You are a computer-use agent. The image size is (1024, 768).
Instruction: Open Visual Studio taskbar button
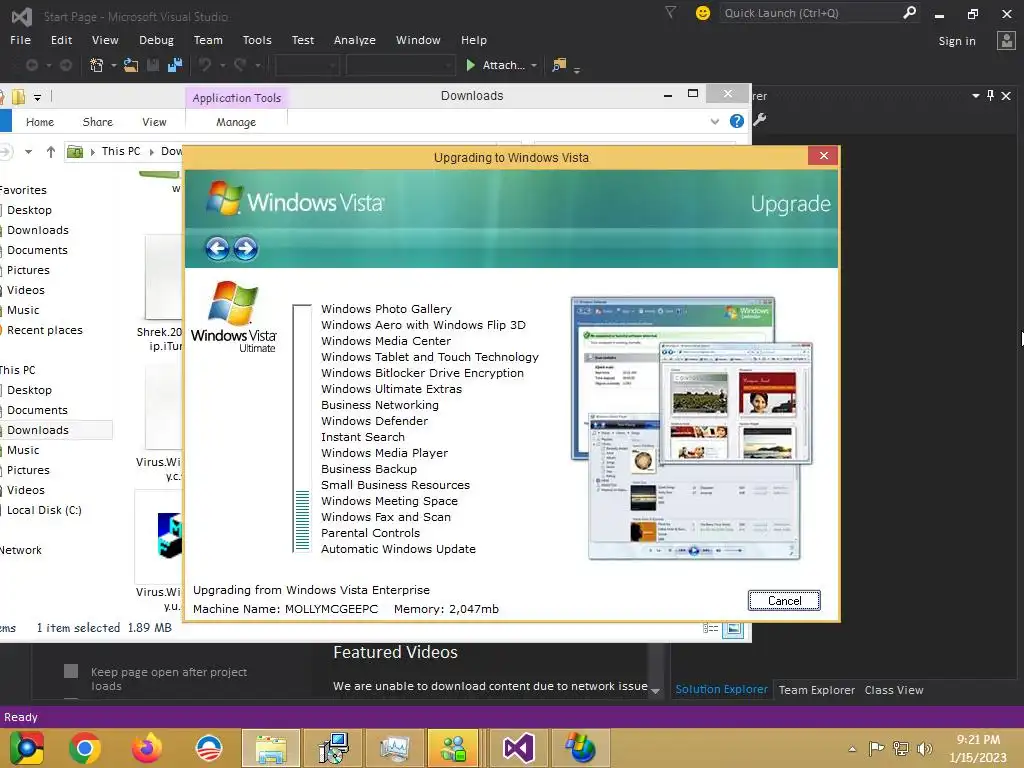(x=519, y=748)
